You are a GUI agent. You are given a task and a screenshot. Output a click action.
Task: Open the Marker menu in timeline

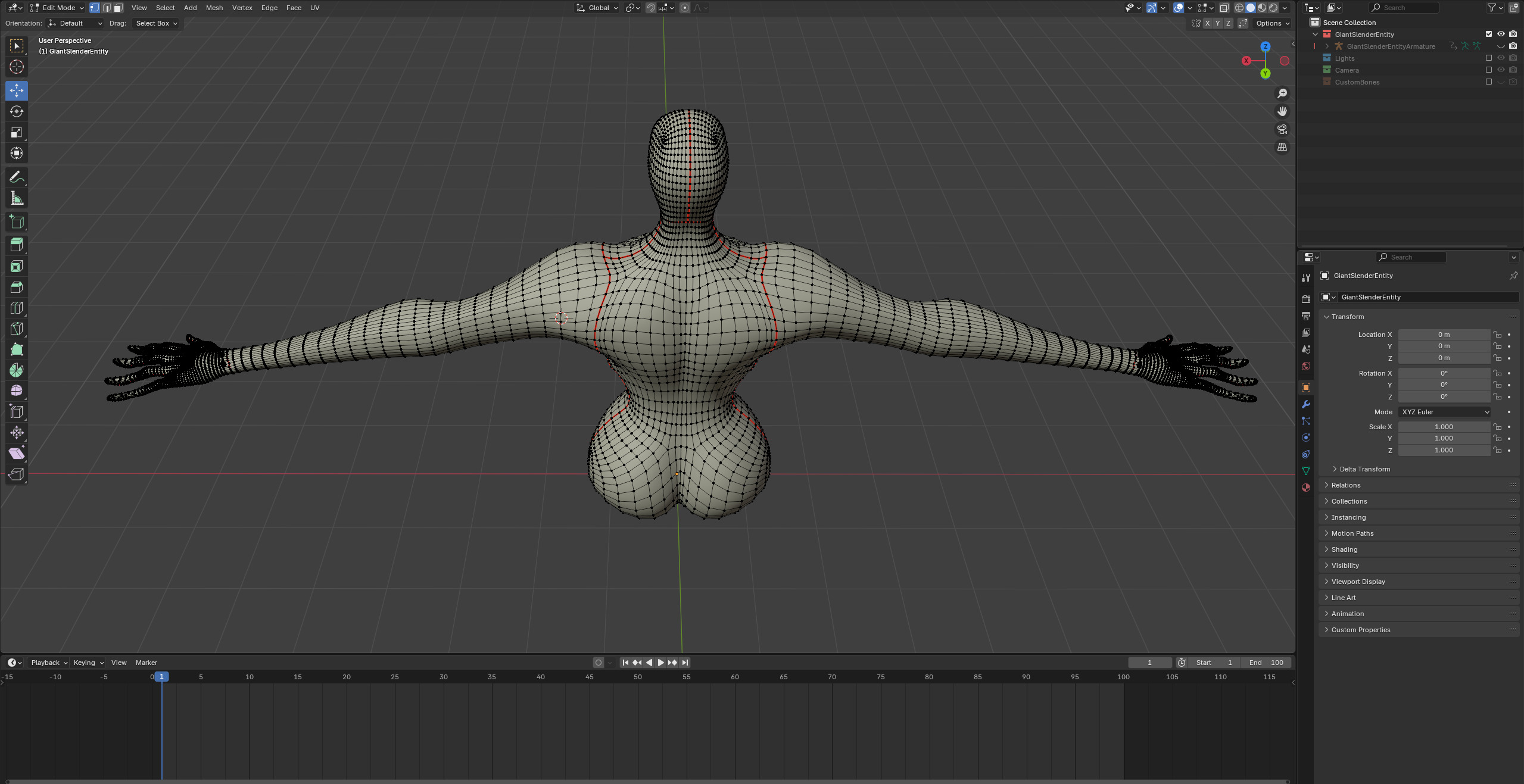(147, 663)
